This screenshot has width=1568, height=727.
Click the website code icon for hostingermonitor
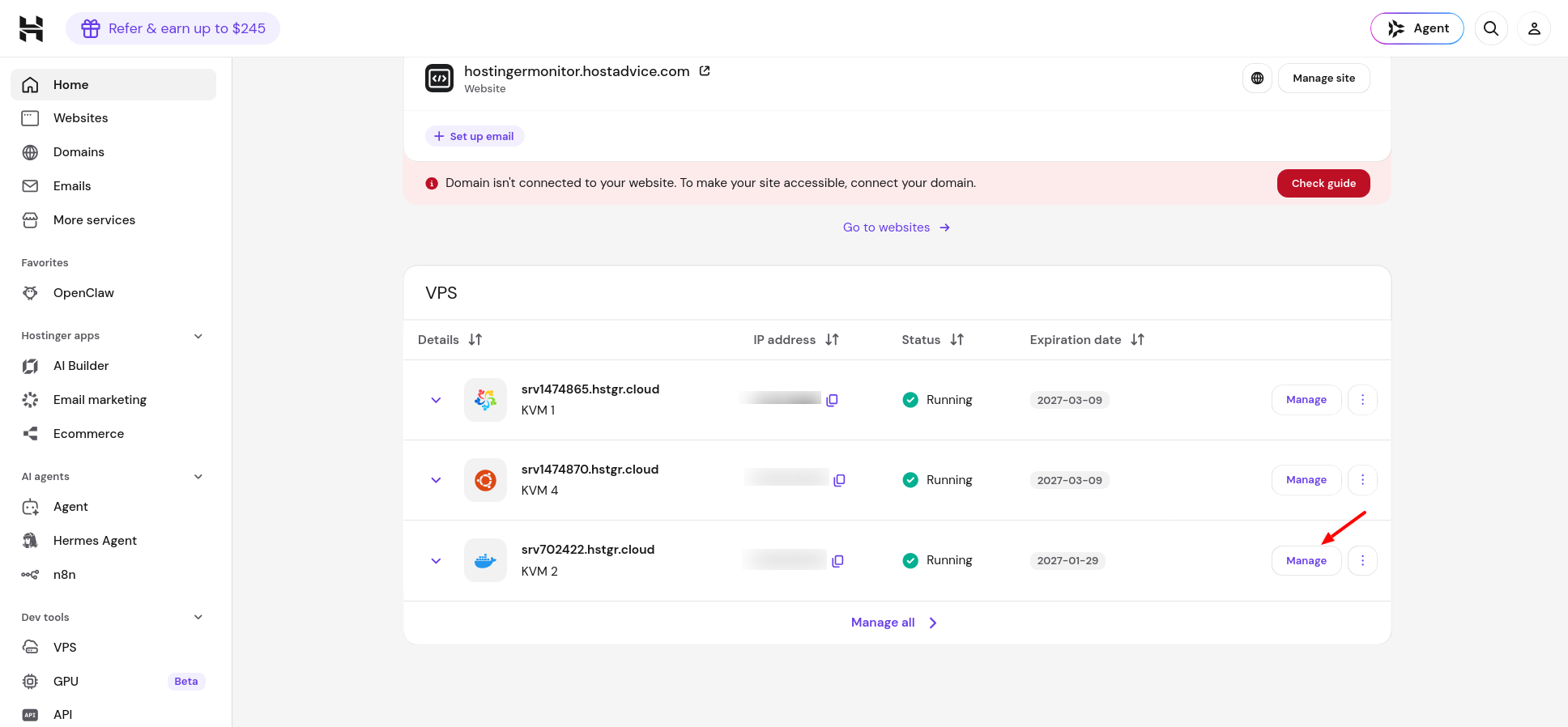[x=439, y=79]
